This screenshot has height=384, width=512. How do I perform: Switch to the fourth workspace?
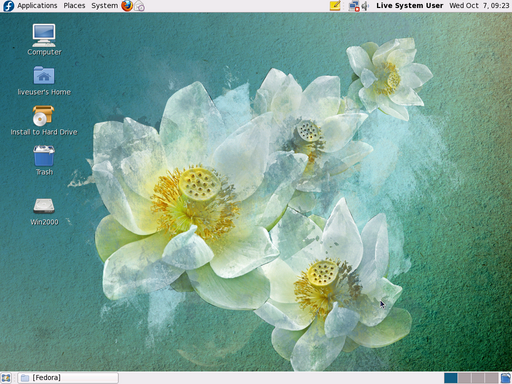pos(491,378)
